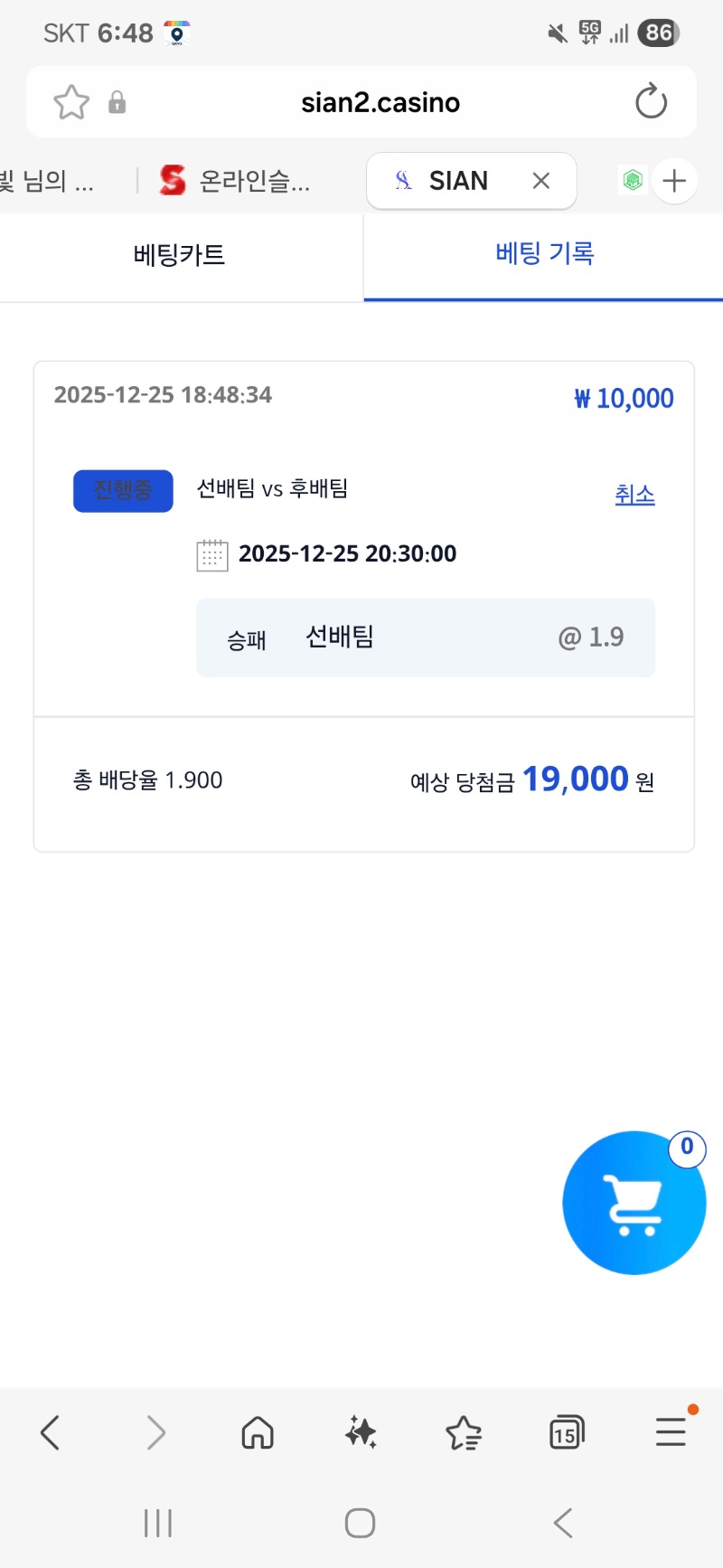Click the 진행중 status badge

[x=123, y=491]
